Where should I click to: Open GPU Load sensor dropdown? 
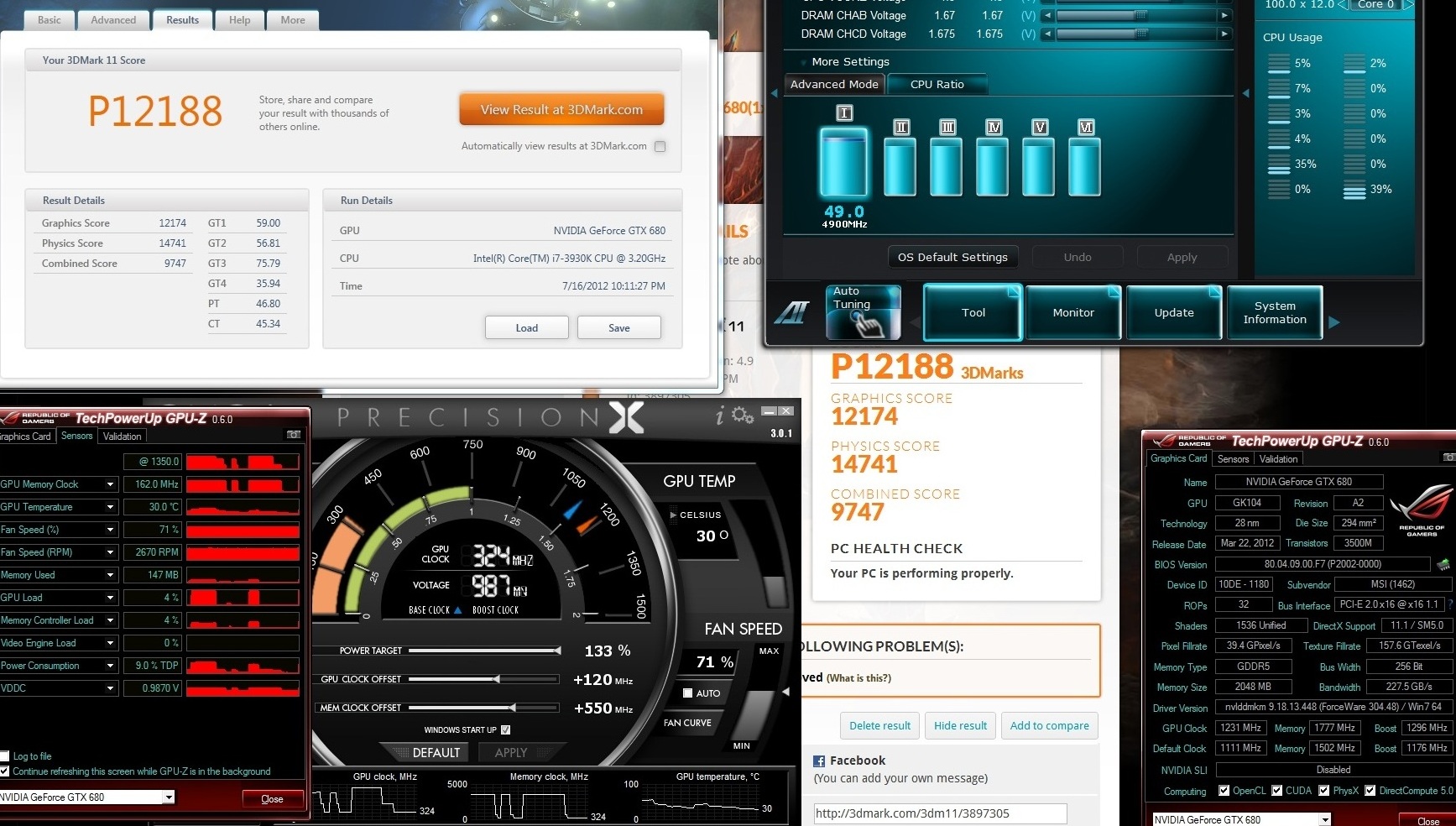[110, 598]
